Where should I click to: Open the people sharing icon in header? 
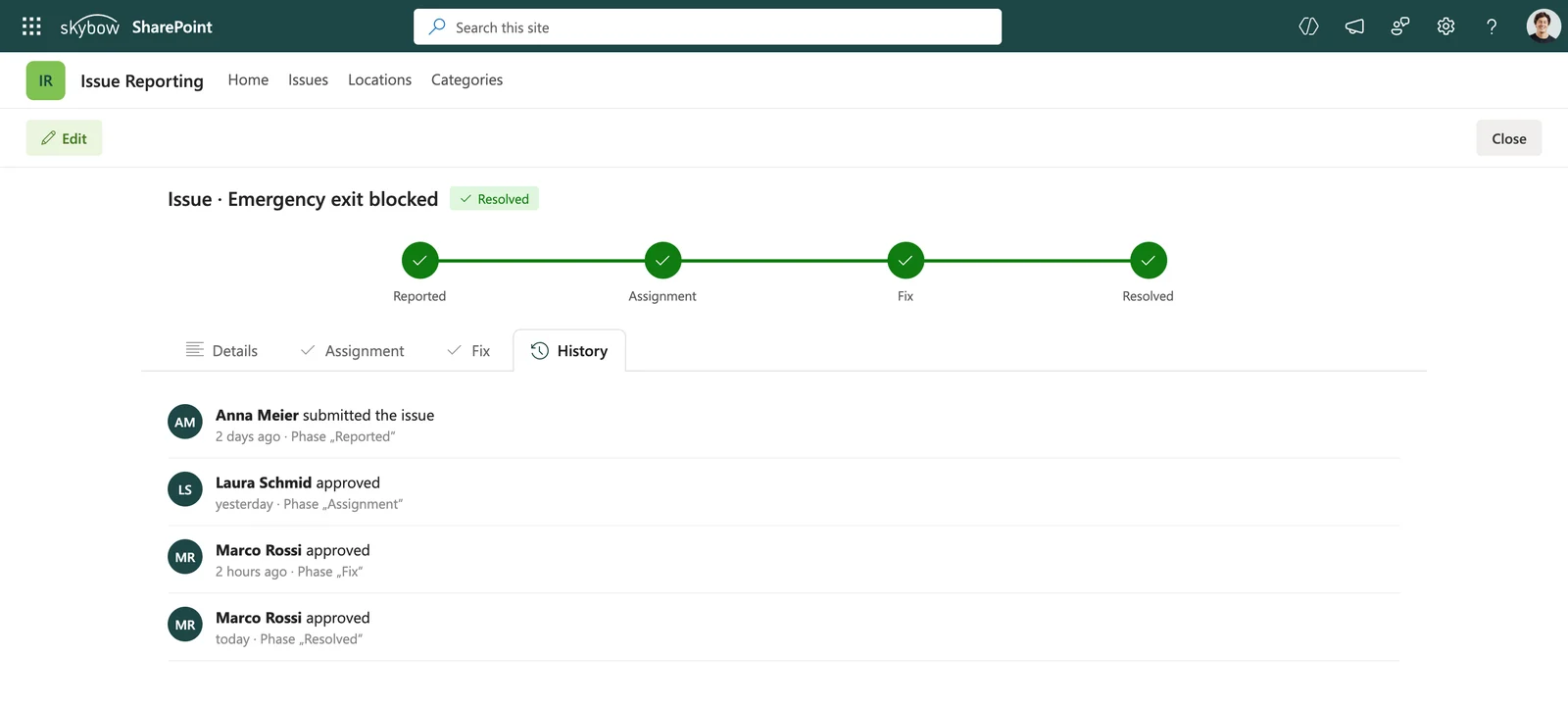(1400, 26)
